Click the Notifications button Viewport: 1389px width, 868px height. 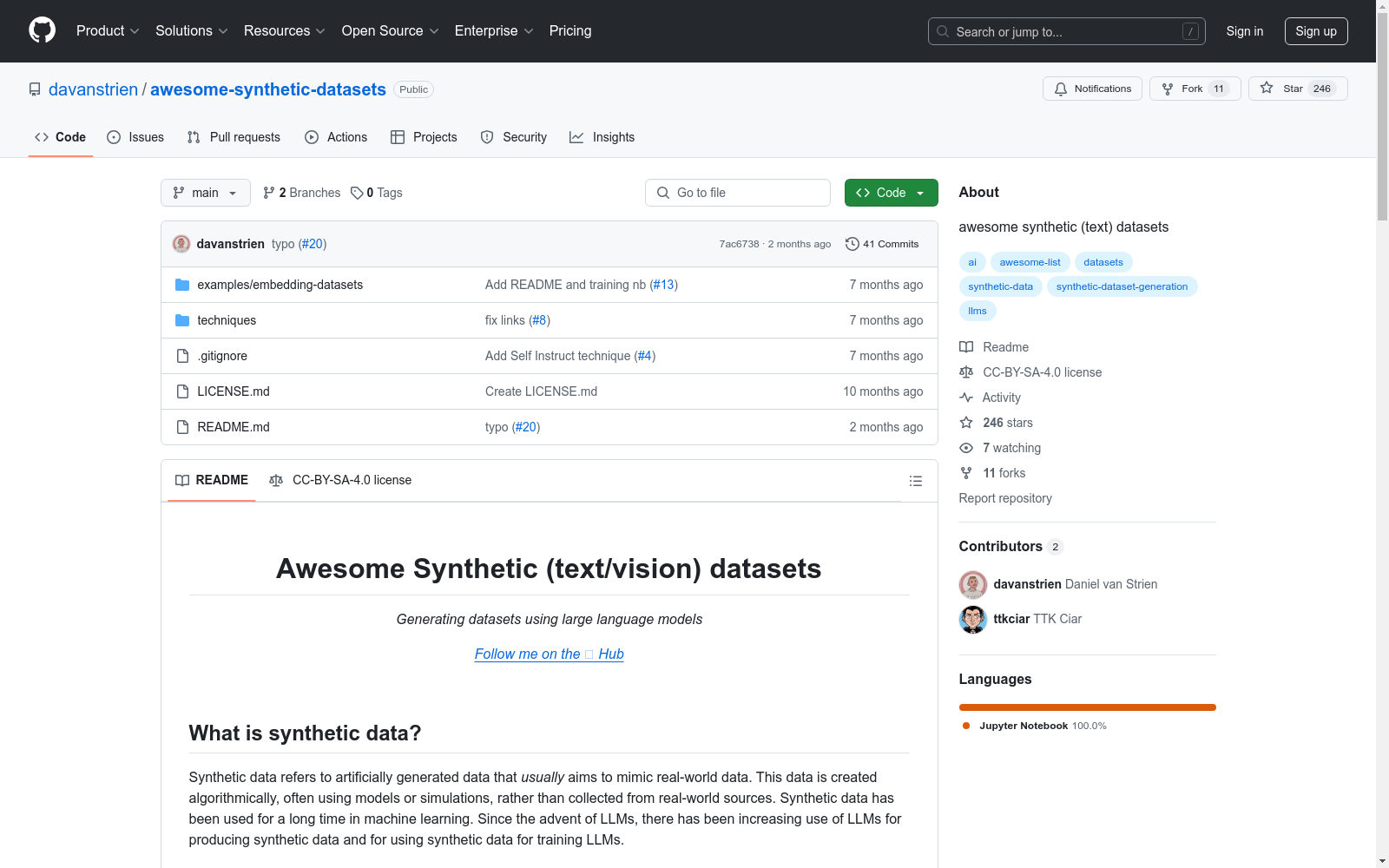(x=1092, y=89)
